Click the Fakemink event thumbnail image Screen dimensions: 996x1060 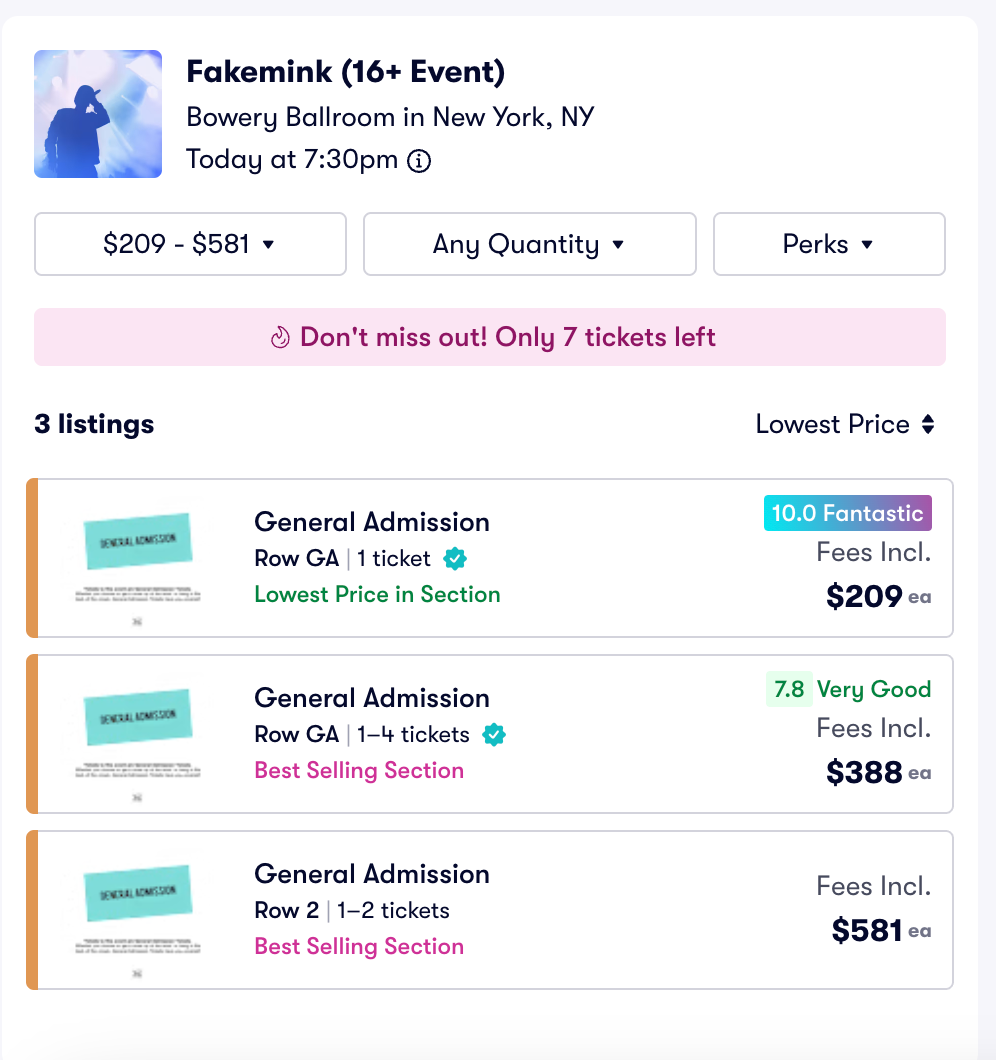point(98,114)
